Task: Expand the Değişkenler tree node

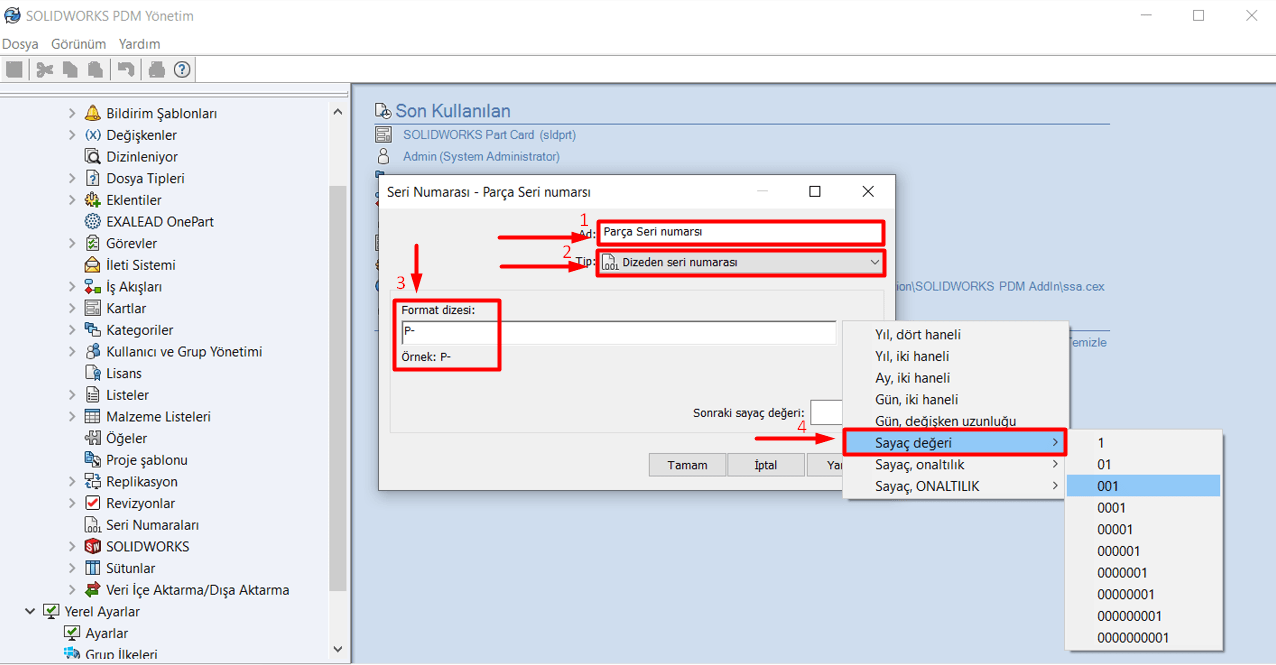Action: [72, 135]
